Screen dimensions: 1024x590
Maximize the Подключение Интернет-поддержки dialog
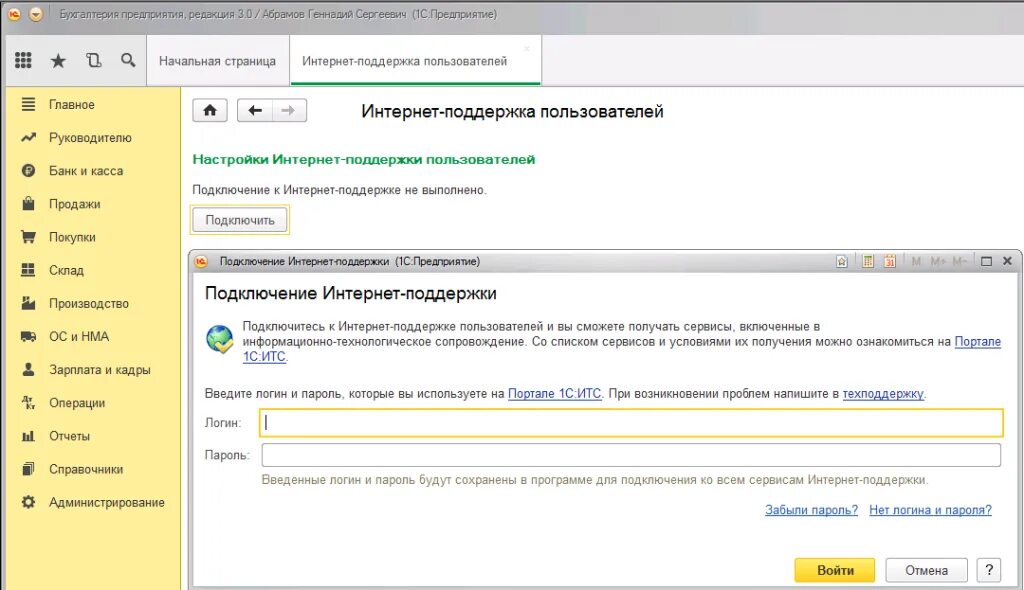tap(986, 261)
